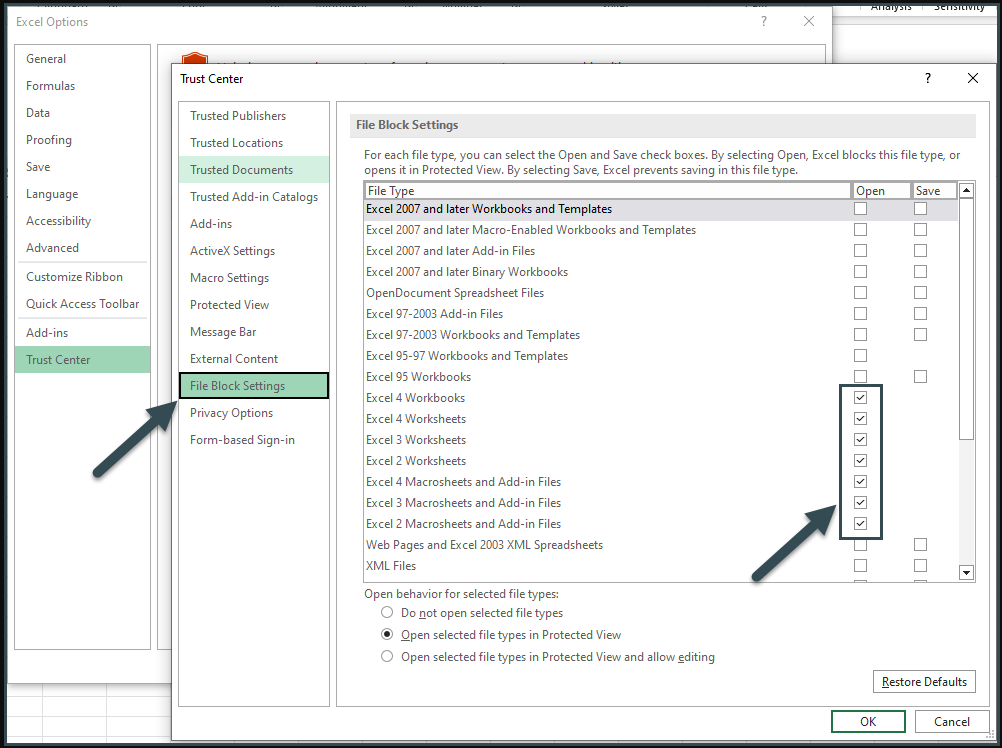Select 'Do not open selected file types'
This screenshot has height=748, width=1002.
(x=387, y=612)
